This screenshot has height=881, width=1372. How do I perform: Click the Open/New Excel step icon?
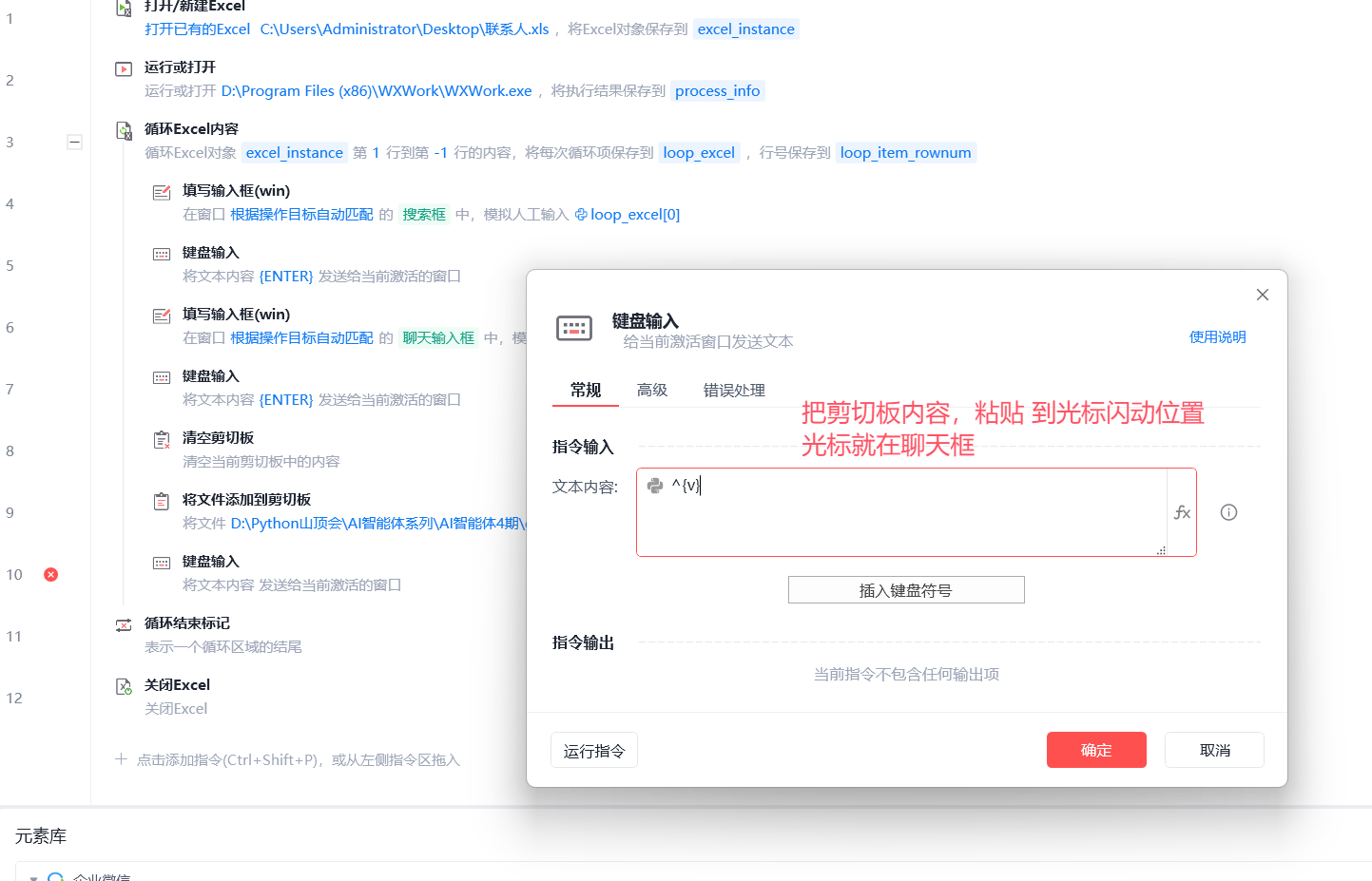(124, 8)
